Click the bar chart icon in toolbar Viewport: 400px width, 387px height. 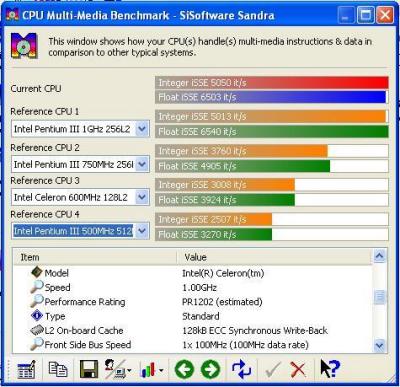coord(151,369)
